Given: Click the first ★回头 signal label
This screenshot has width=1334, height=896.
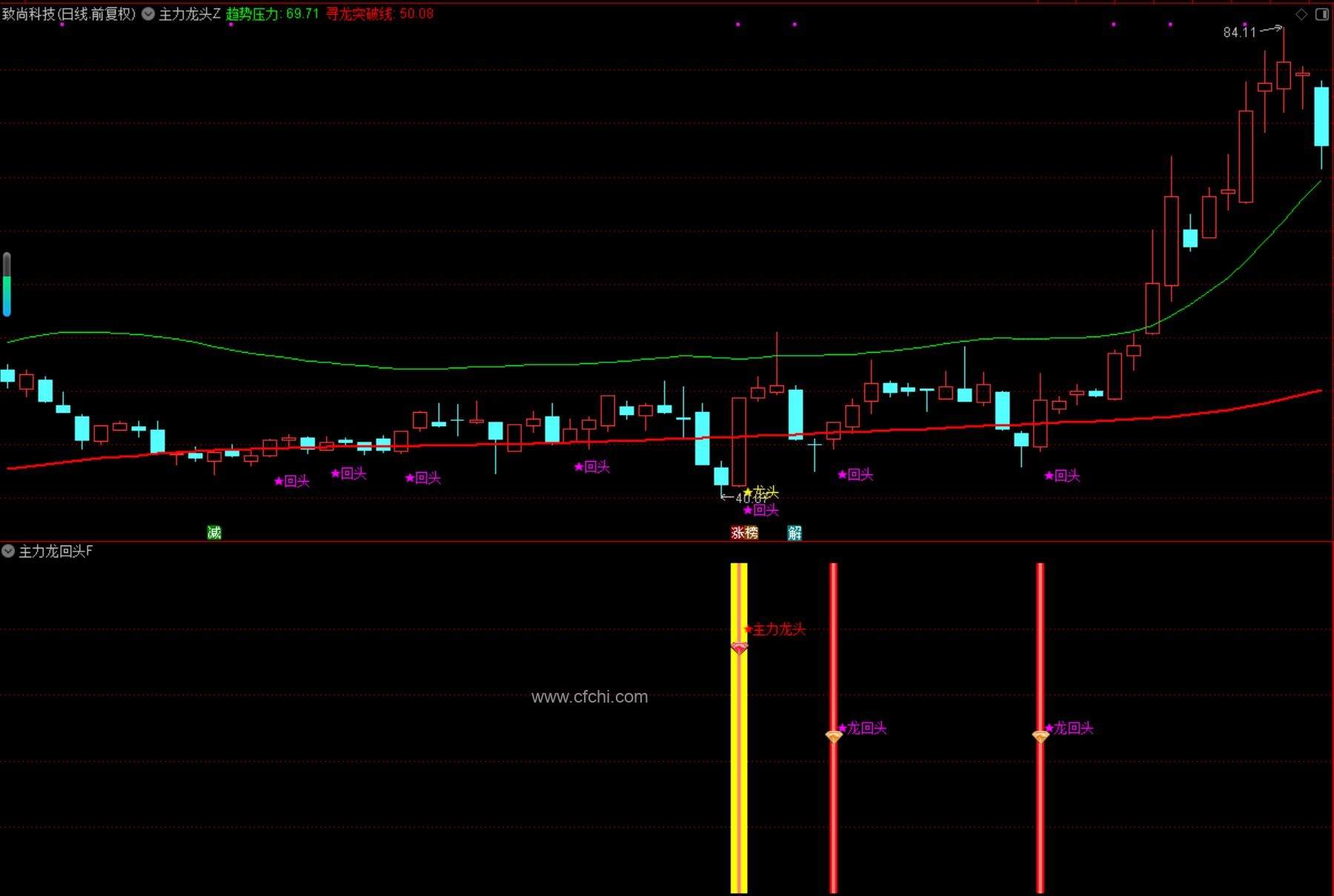Looking at the screenshot, I should pyautogui.click(x=292, y=481).
